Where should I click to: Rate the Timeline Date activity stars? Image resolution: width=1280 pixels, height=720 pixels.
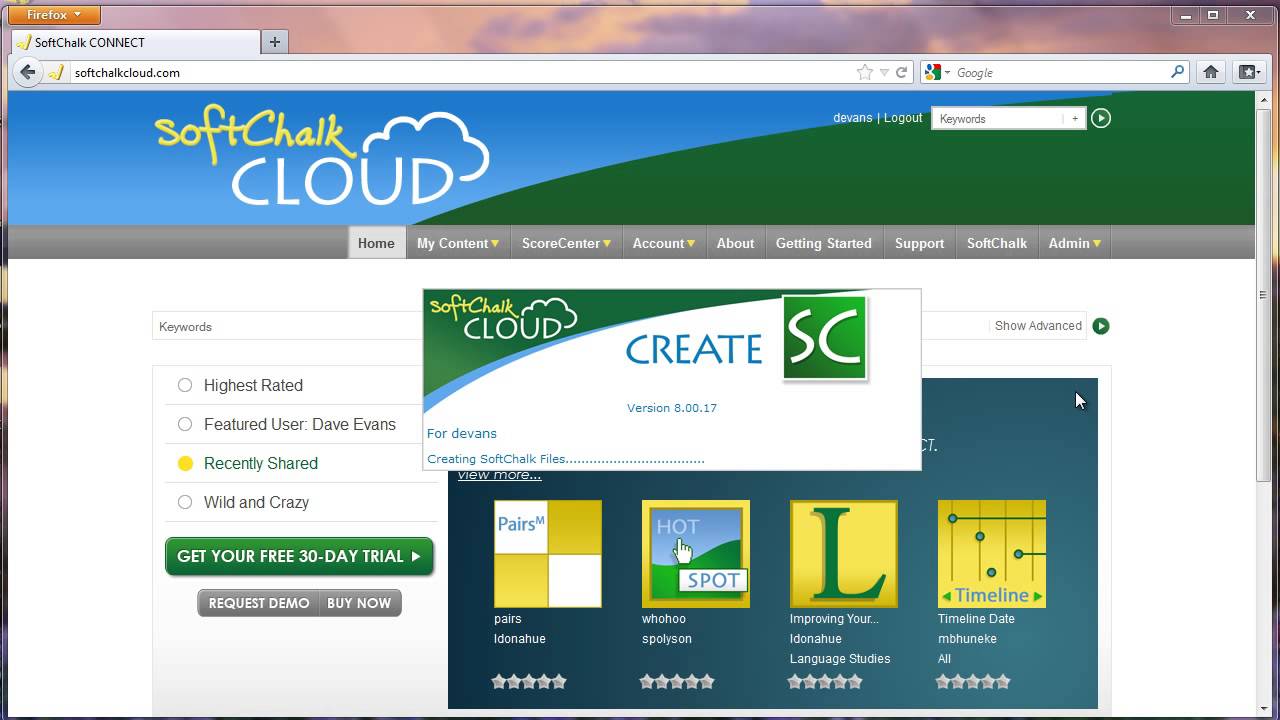pos(973,682)
